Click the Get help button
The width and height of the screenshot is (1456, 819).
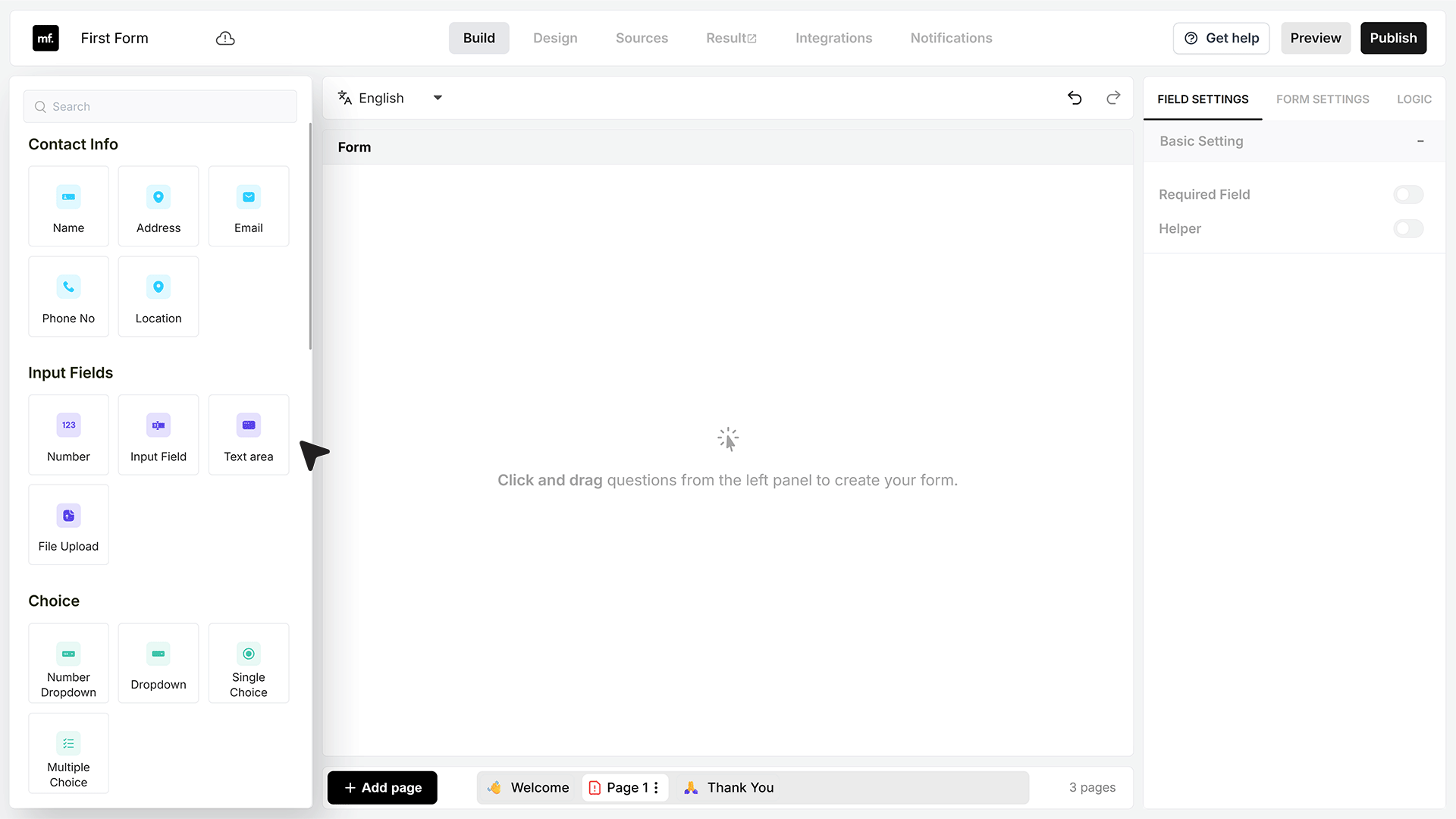pyautogui.click(x=1221, y=38)
